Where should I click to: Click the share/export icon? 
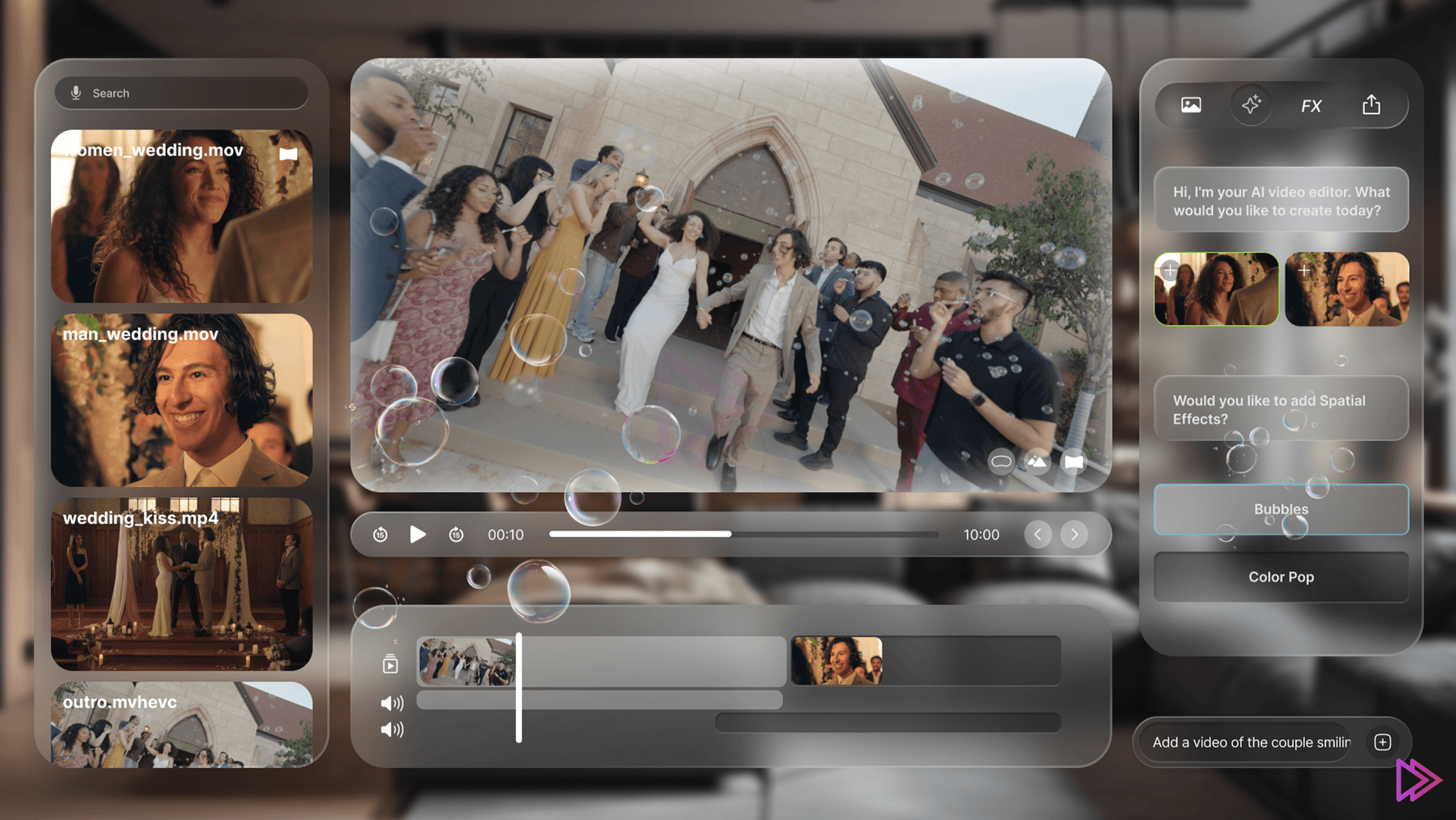(x=1371, y=104)
